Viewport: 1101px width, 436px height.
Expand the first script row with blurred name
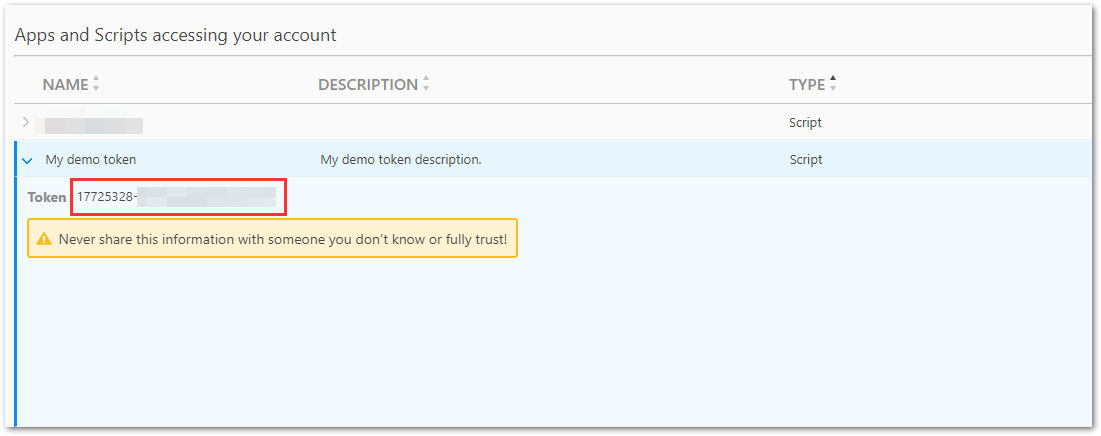tap(26, 122)
